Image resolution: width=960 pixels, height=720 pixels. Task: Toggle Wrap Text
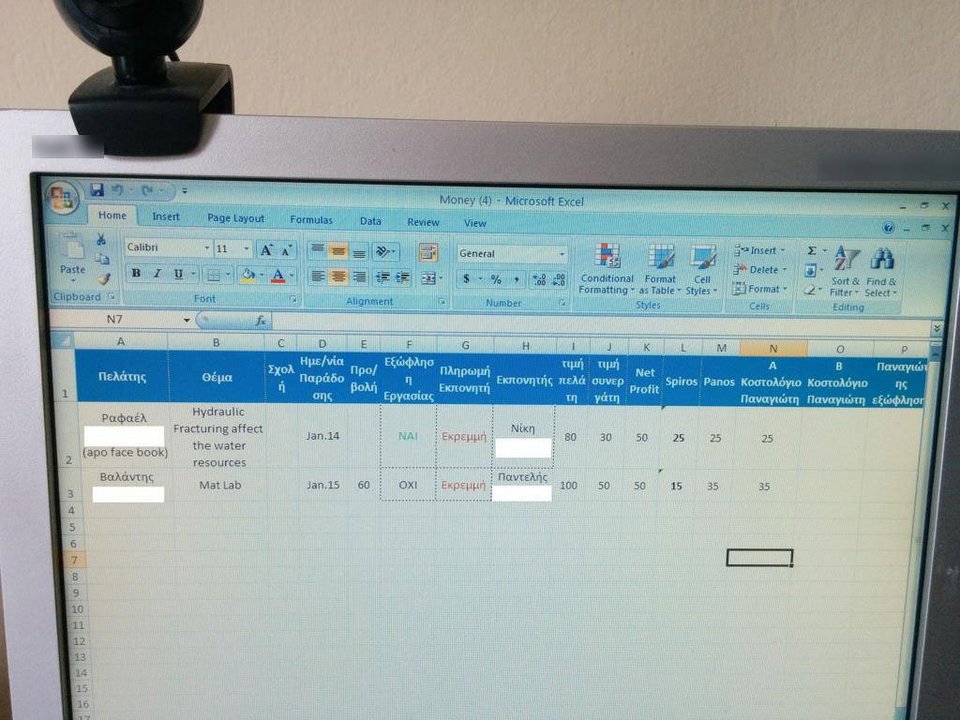pos(428,253)
